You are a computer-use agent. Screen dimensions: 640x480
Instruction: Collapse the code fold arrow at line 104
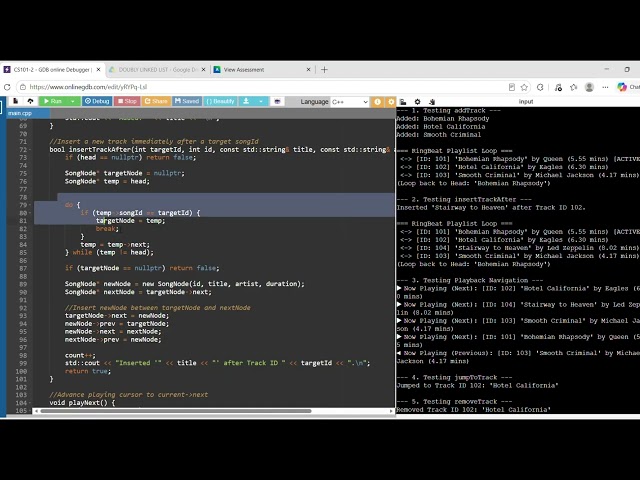click(x=30, y=402)
